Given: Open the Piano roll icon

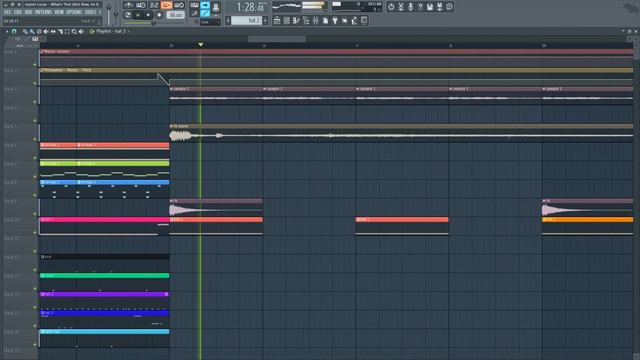Looking at the screenshot, I should point(296,20).
